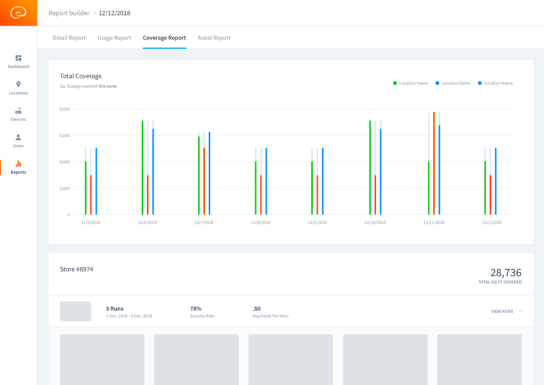Click the VIEW RUNS link

[502, 311]
